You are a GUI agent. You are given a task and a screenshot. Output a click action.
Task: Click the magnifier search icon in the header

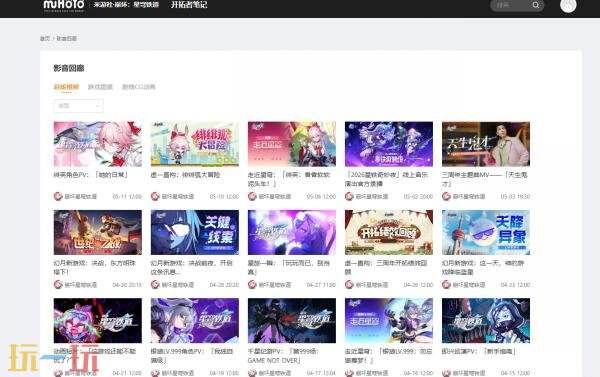pos(536,5)
